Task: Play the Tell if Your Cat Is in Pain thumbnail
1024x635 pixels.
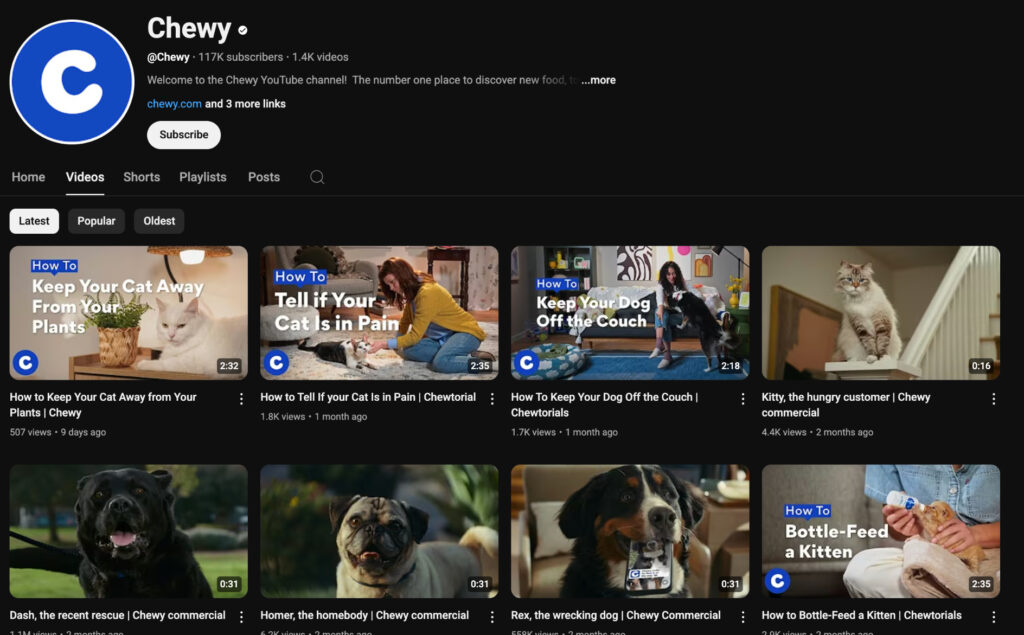Action: click(x=379, y=313)
